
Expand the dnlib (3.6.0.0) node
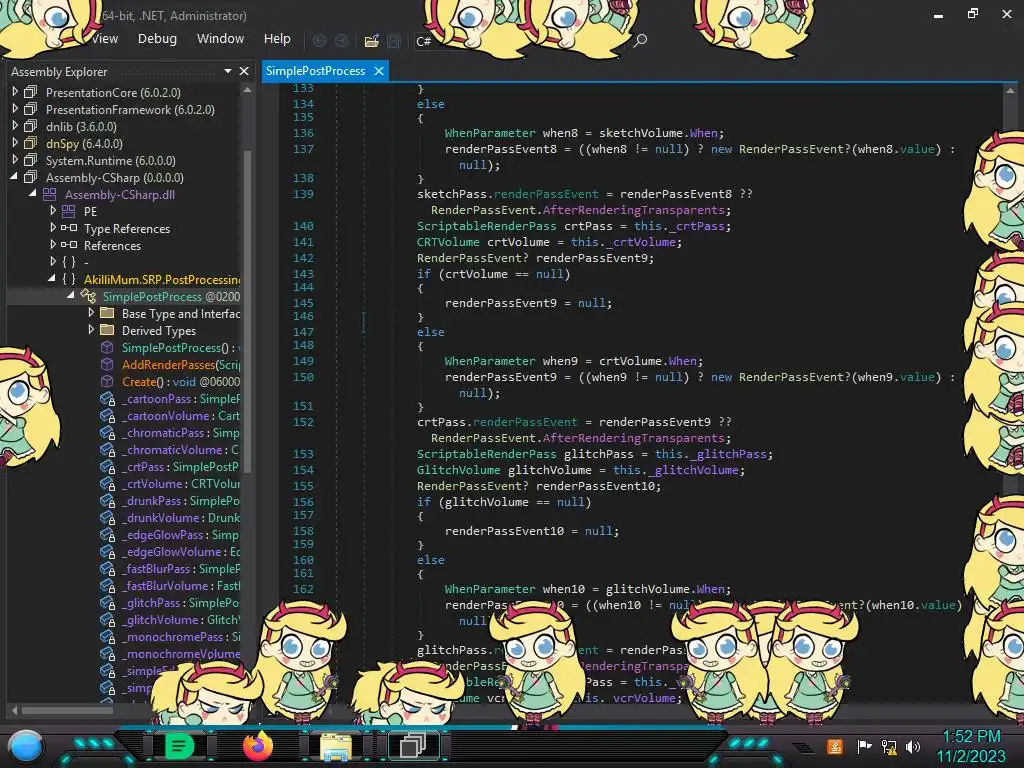click(x=15, y=126)
